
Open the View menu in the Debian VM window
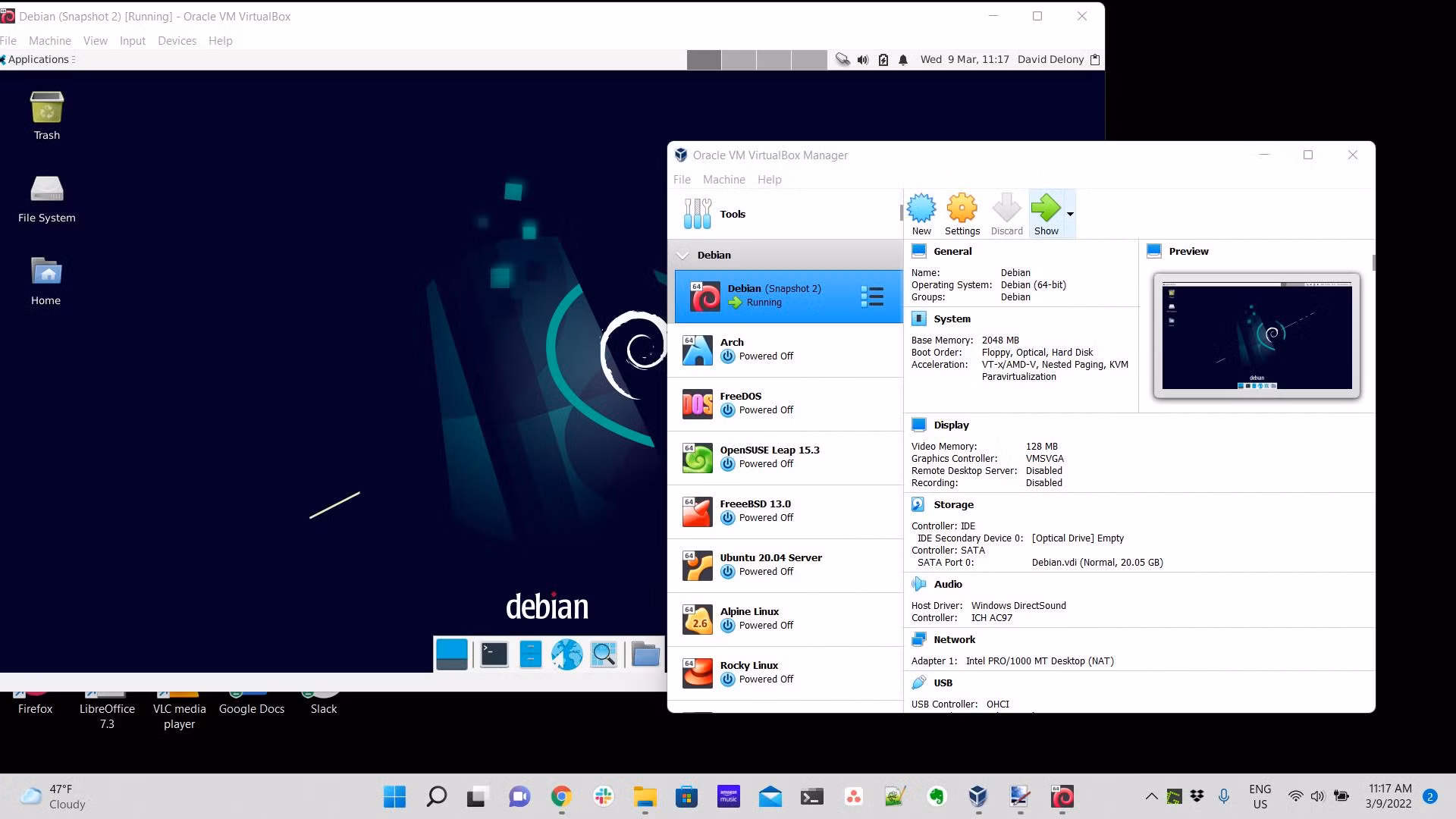pyautogui.click(x=96, y=41)
